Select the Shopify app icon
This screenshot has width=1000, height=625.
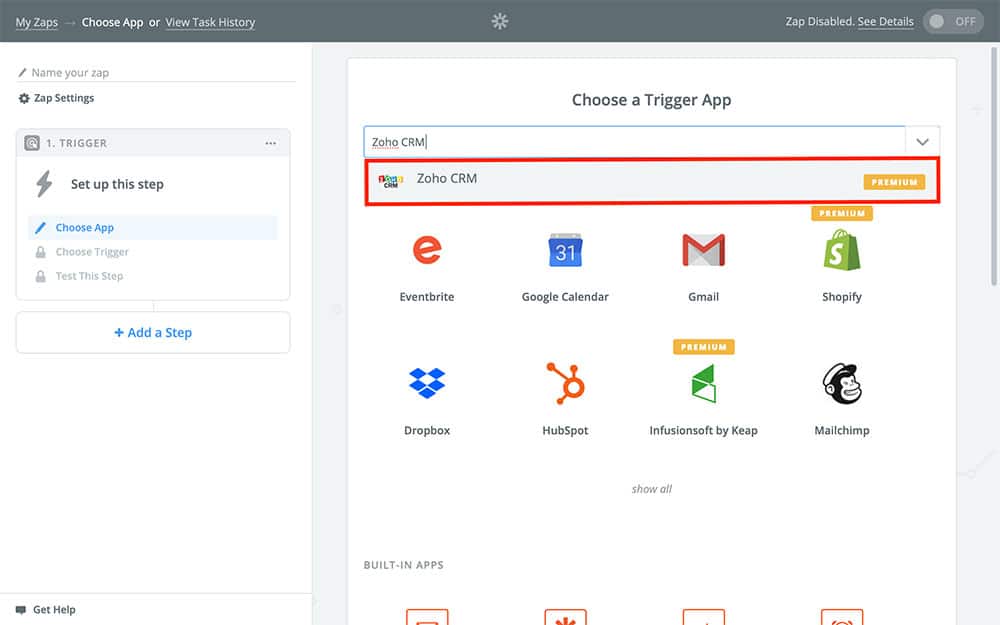pyautogui.click(x=841, y=250)
